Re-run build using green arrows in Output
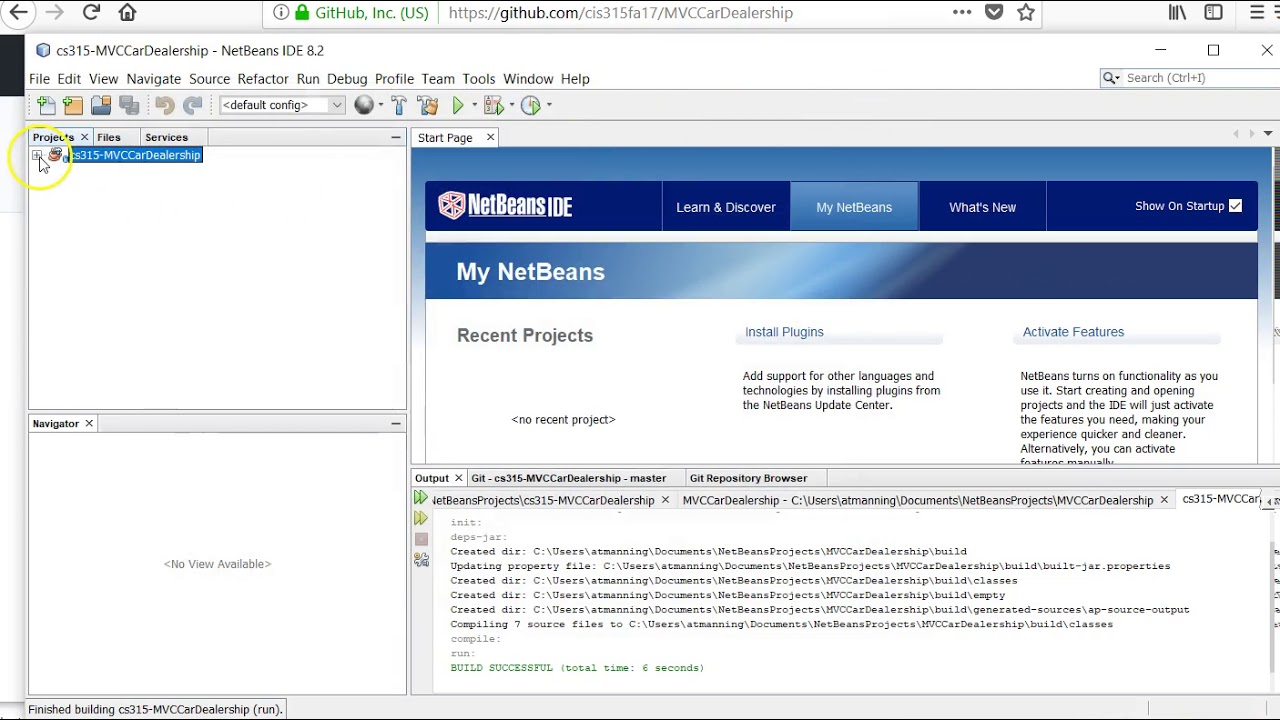Image resolution: width=1280 pixels, height=720 pixels. coord(421,498)
